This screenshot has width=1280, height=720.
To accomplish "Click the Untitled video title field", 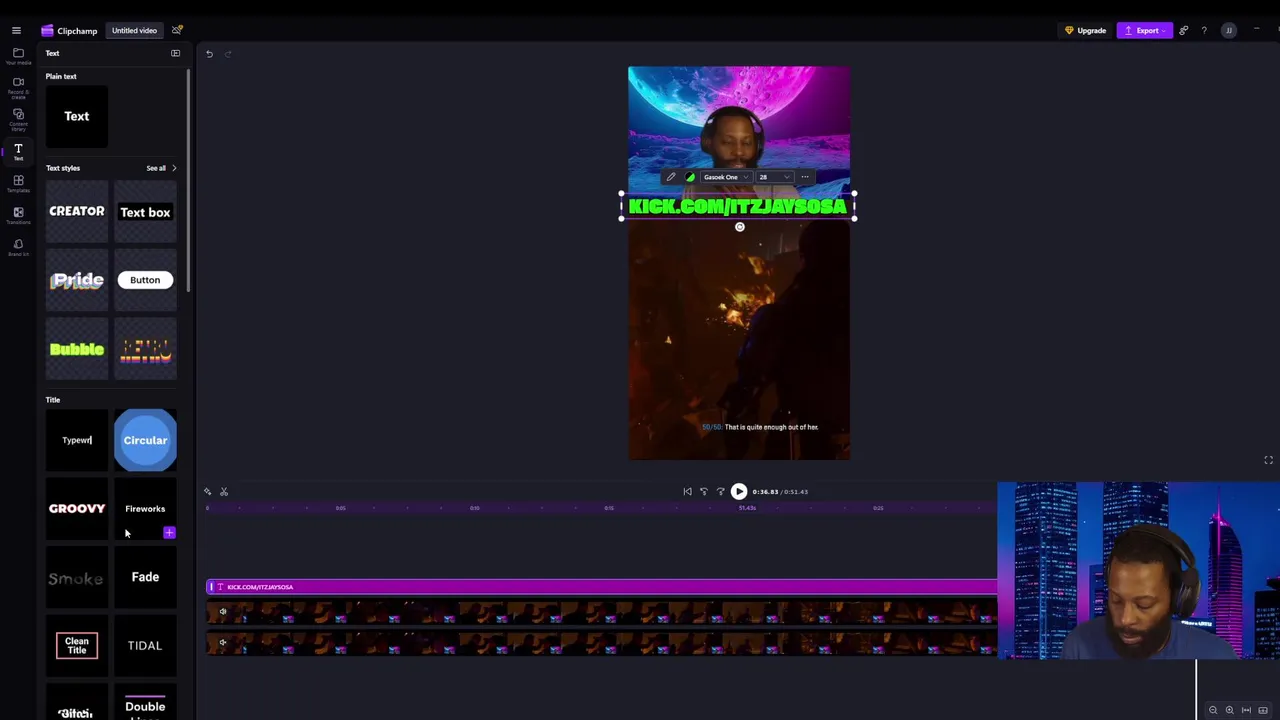I will (x=134, y=31).
